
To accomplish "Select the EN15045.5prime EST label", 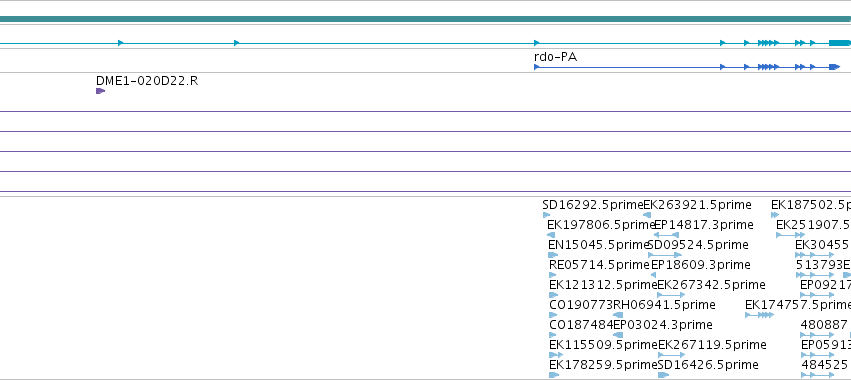I will coord(599,245).
